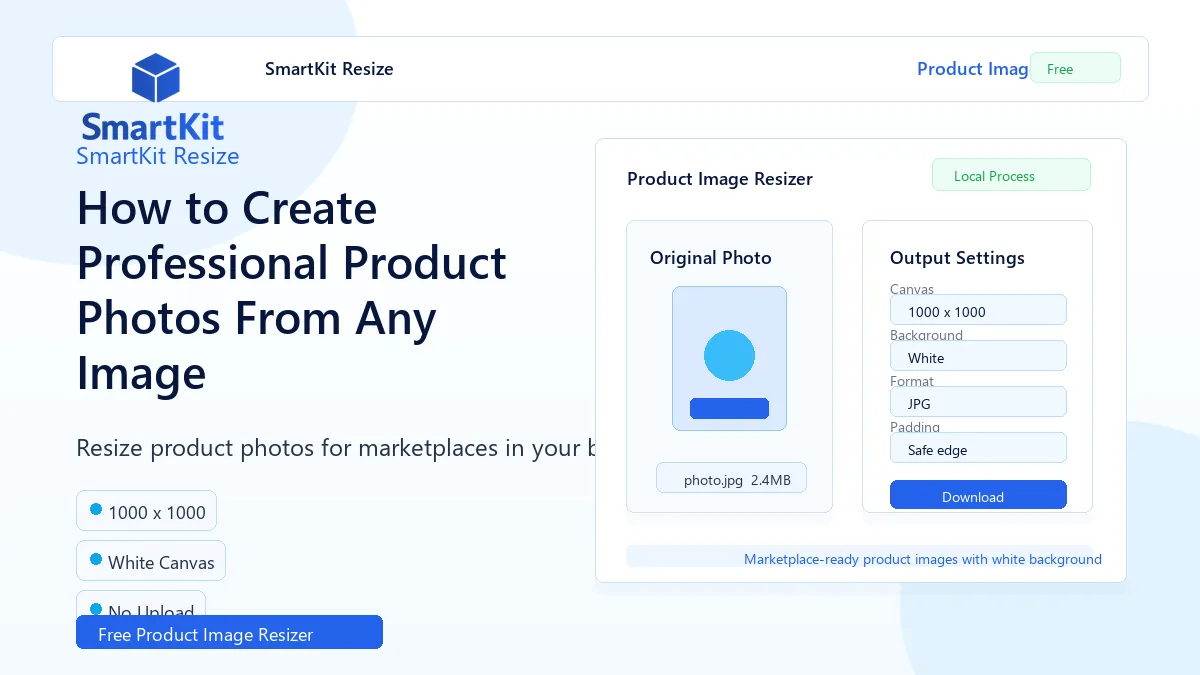This screenshot has height=675, width=1200.
Task: Click the original photo preview thumbnail
Action: pyautogui.click(x=729, y=359)
